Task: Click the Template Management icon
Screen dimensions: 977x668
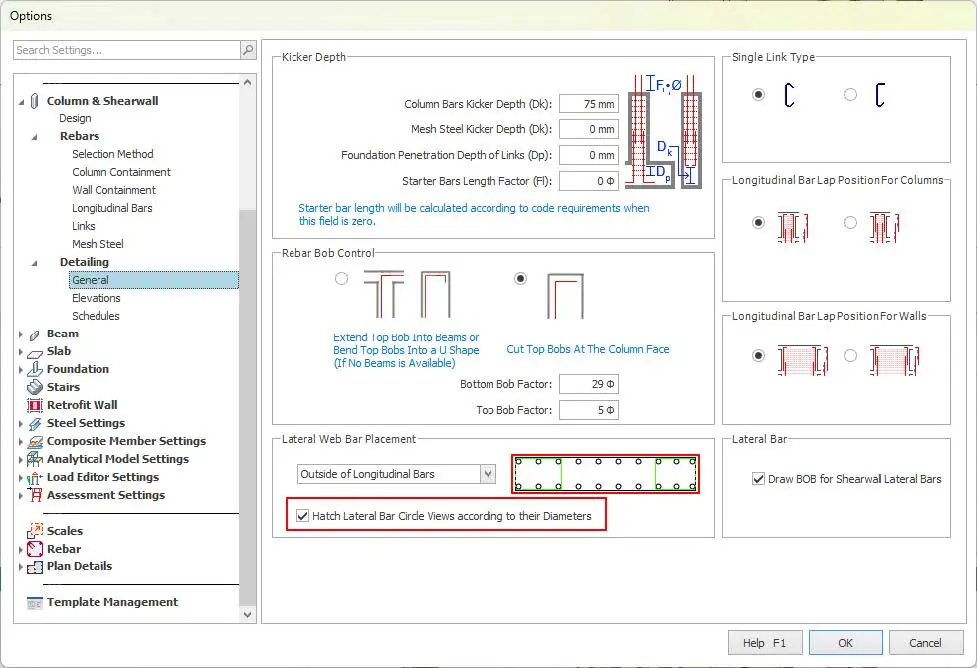Action: pyautogui.click(x=35, y=603)
